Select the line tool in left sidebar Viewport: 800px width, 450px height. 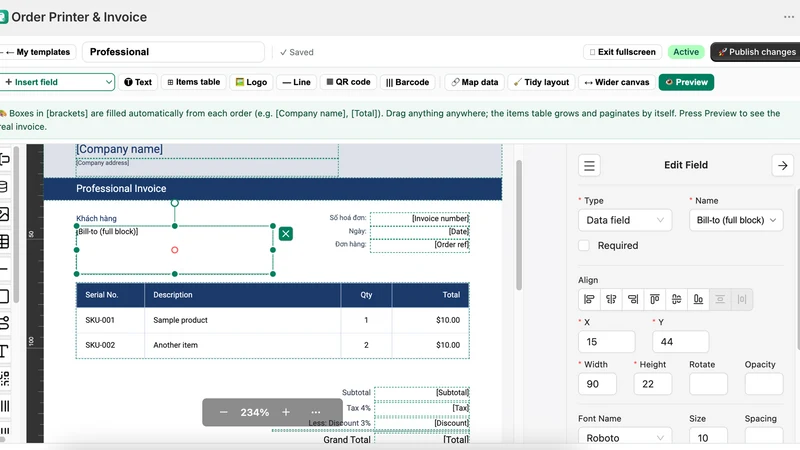tap(4, 269)
